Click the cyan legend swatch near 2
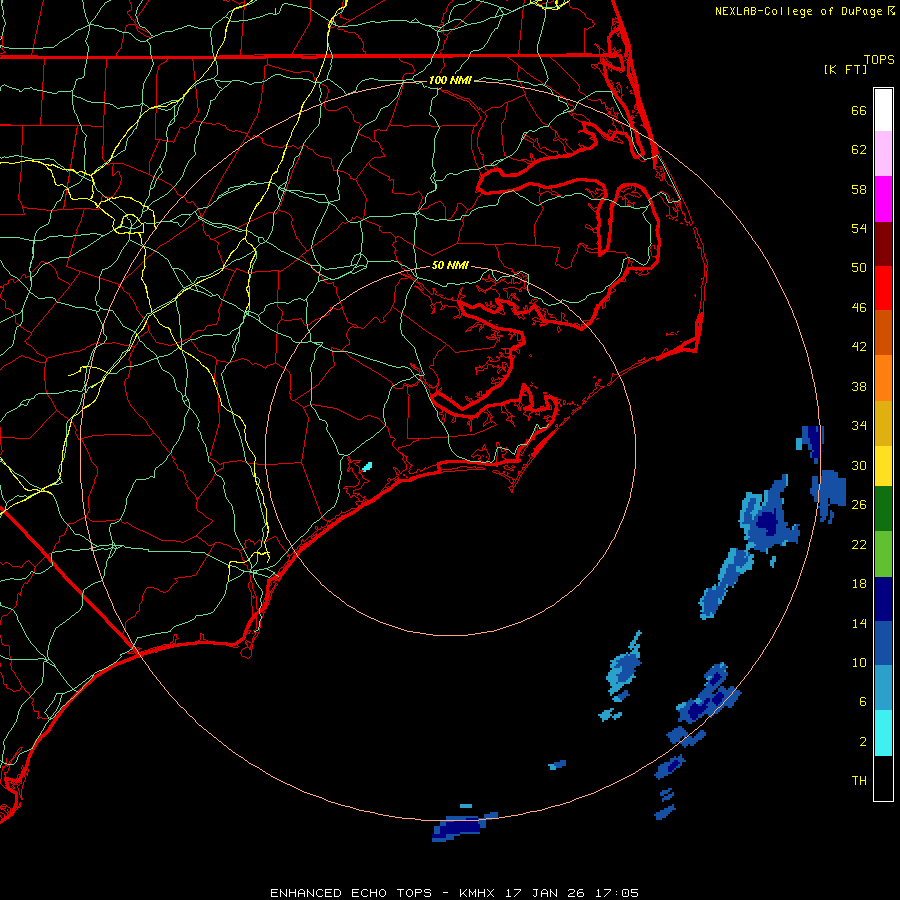The width and height of the screenshot is (900, 900). click(x=883, y=733)
